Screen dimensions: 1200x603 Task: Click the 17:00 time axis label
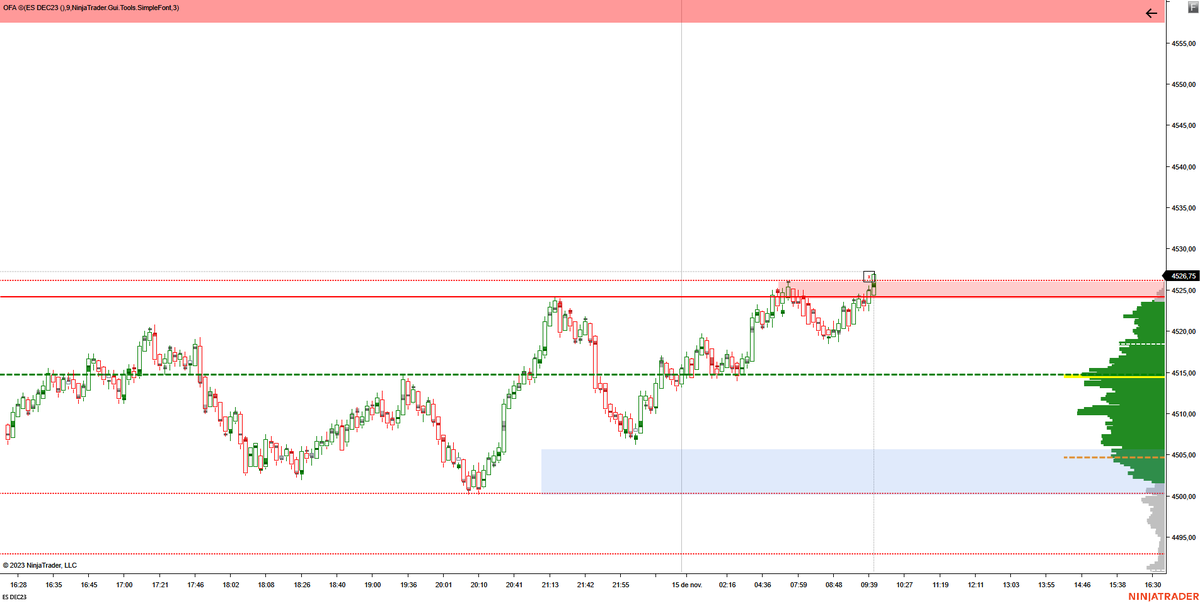[124, 584]
